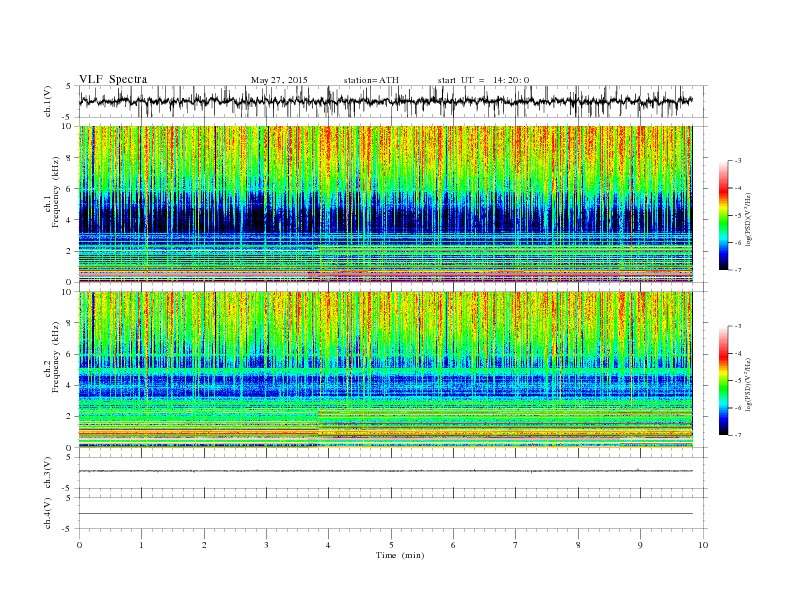Click the upper PSD color scale bar
Screen dimensions: 792x612
click(x=723, y=215)
